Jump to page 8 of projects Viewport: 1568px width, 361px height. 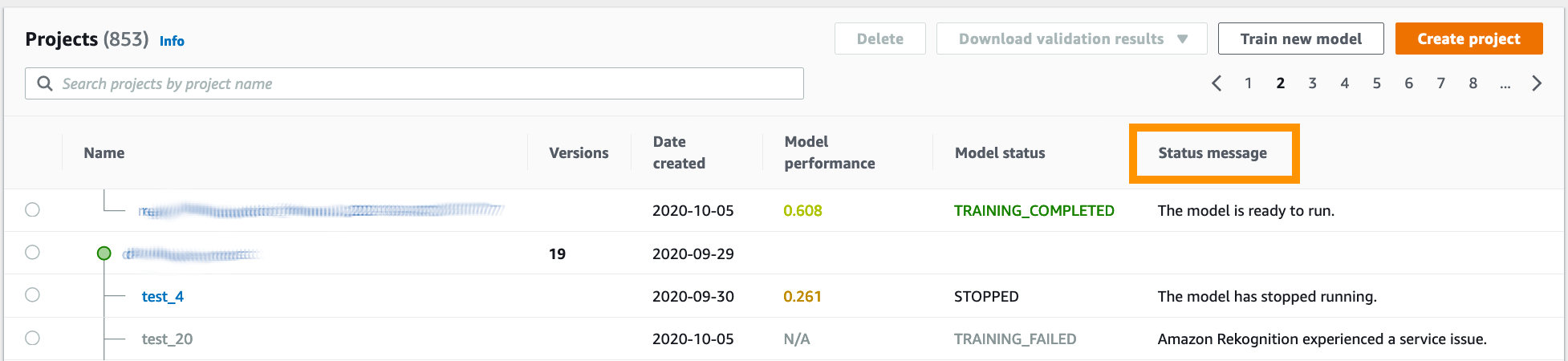pyautogui.click(x=1473, y=83)
